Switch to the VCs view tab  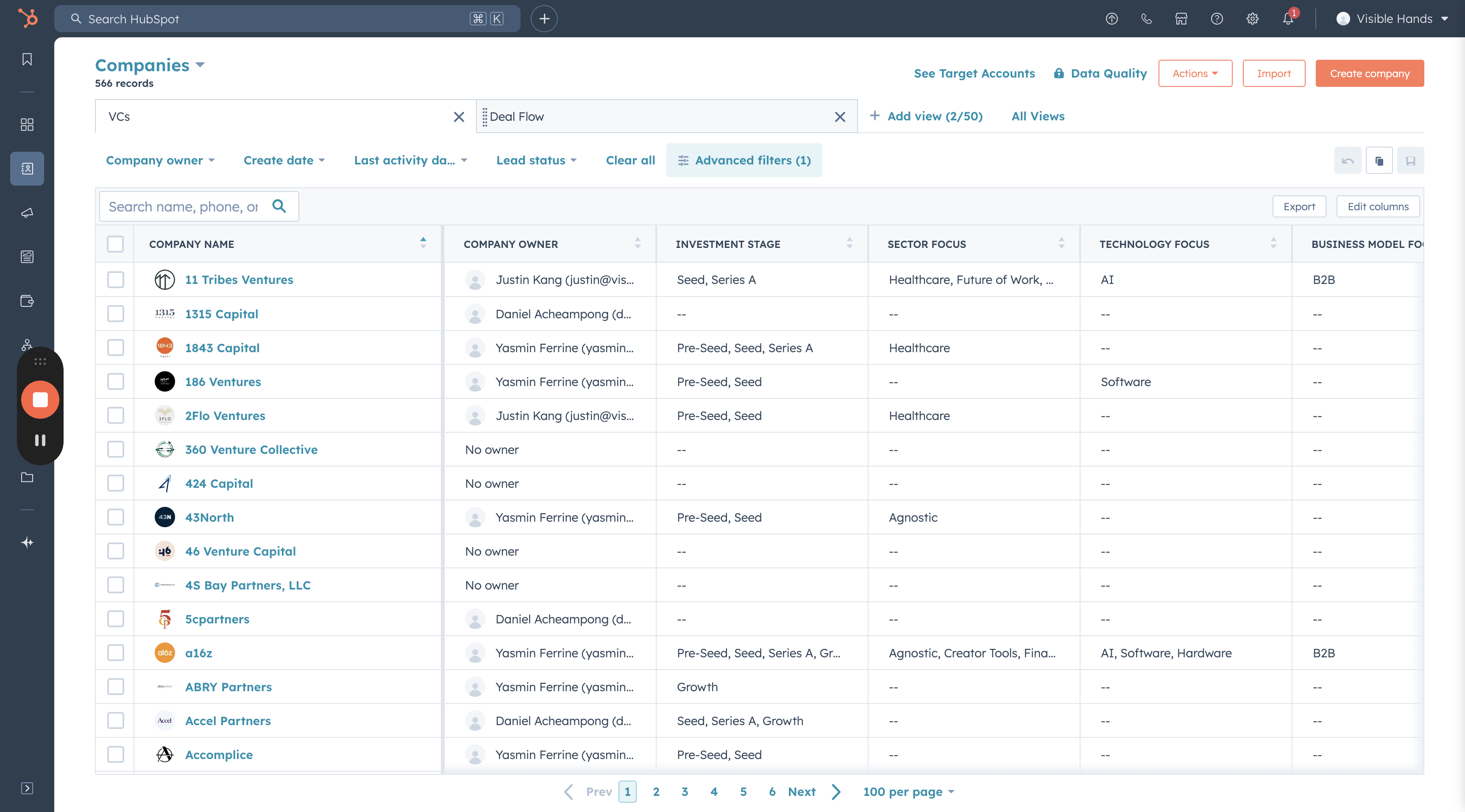point(120,116)
